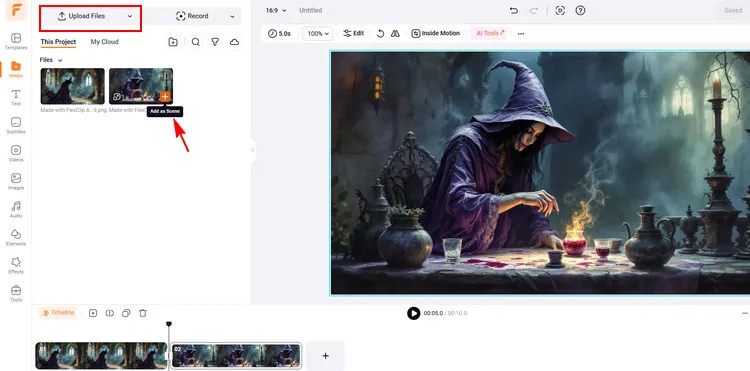
Task: Click the rotate icon in canvas toolbar
Action: pyautogui.click(x=380, y=33)
